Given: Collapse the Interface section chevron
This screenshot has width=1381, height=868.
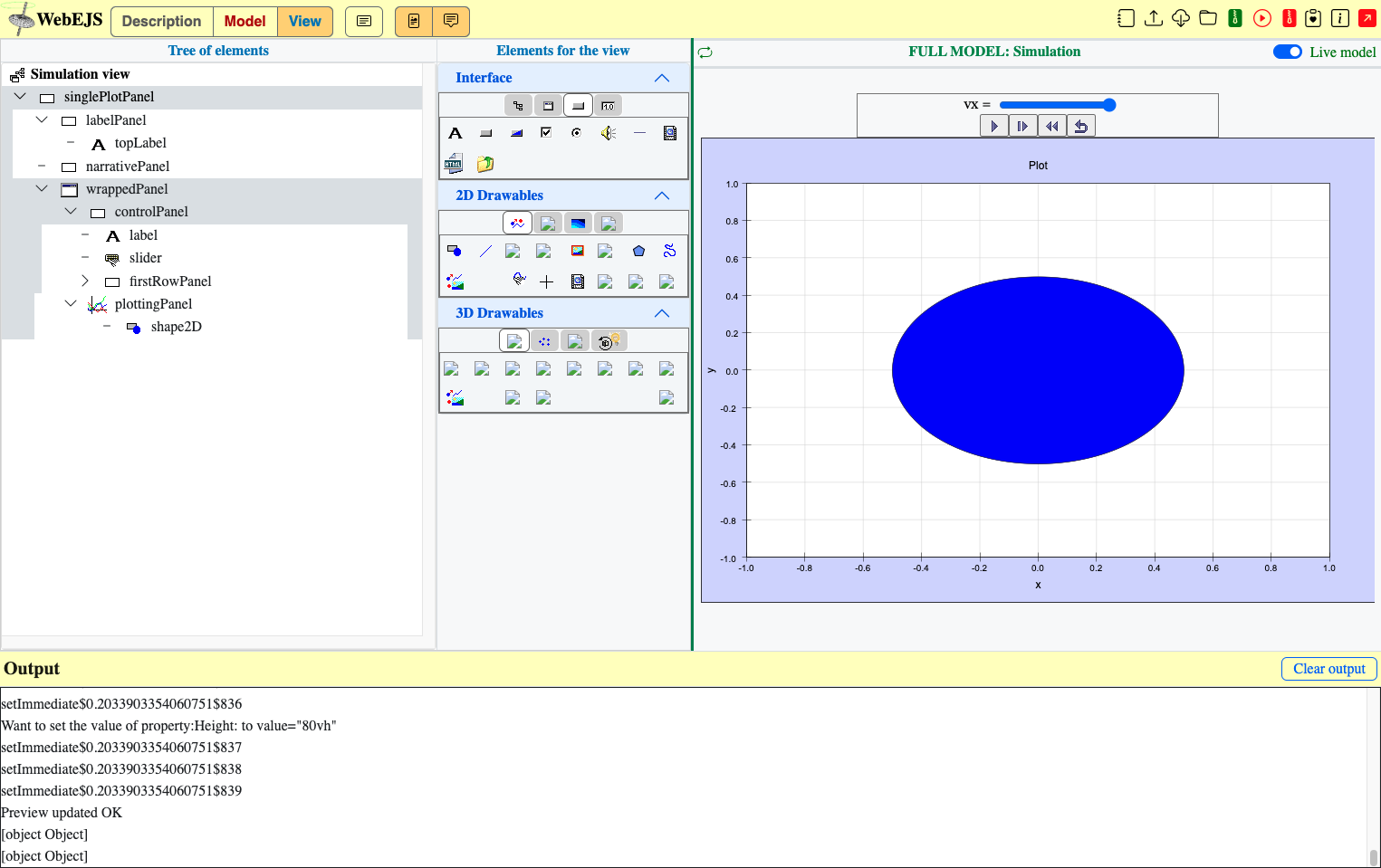Looking at the screenshot, I should point(662,78).
